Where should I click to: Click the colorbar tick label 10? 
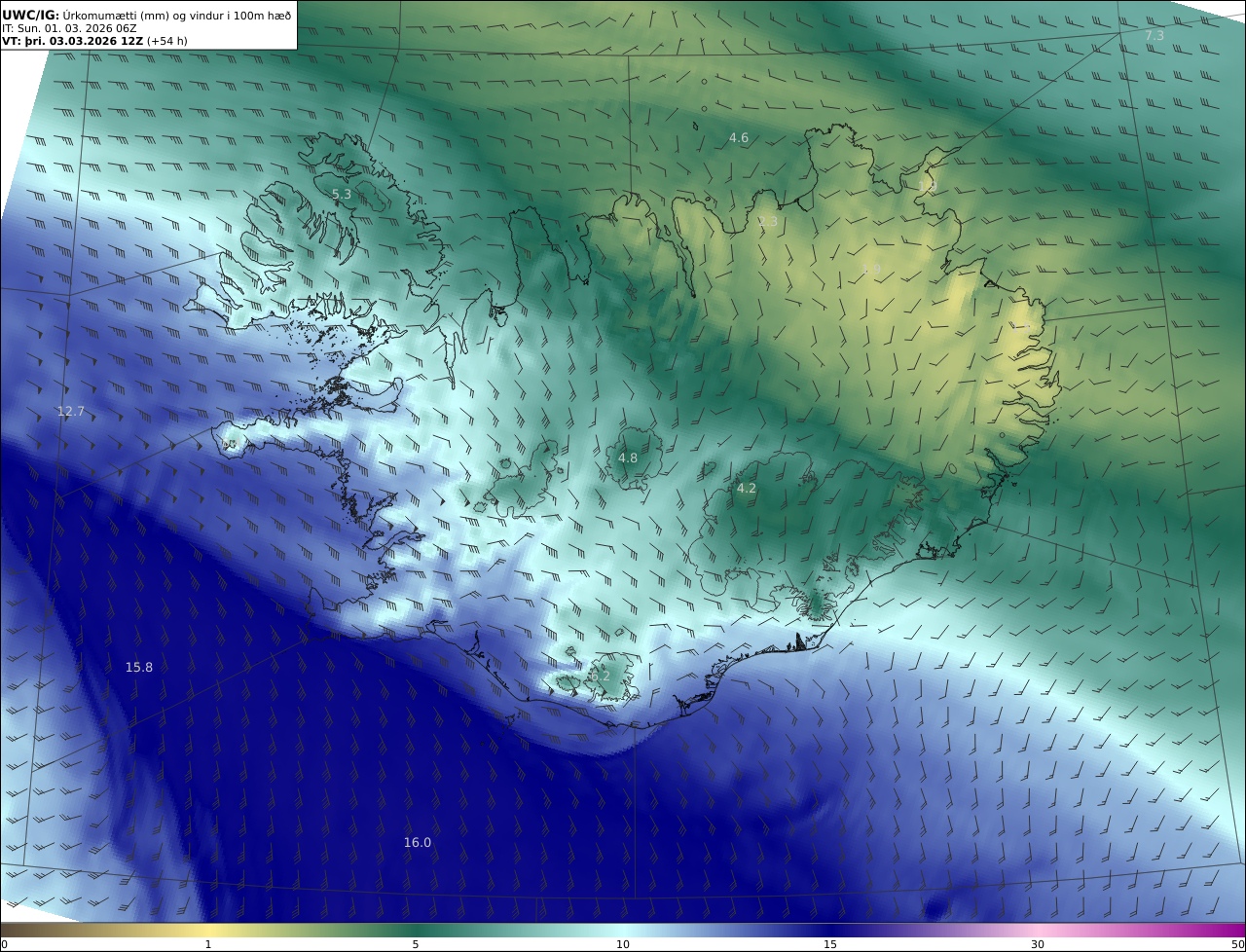(x=623, y=944)
